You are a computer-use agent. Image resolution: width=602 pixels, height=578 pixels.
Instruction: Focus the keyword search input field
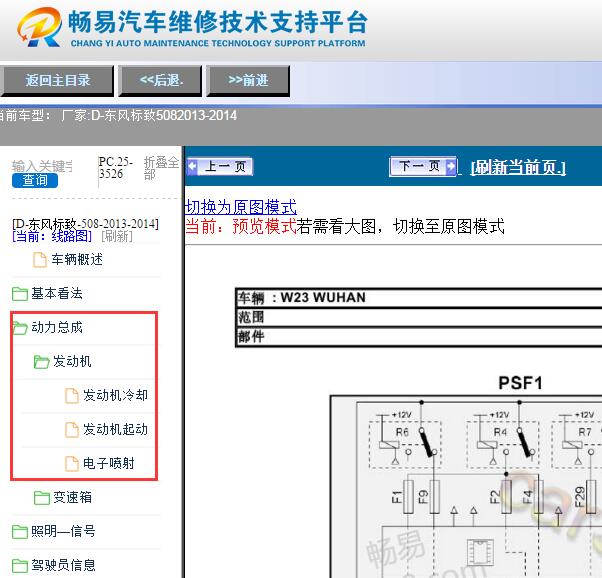pos(42,166)
